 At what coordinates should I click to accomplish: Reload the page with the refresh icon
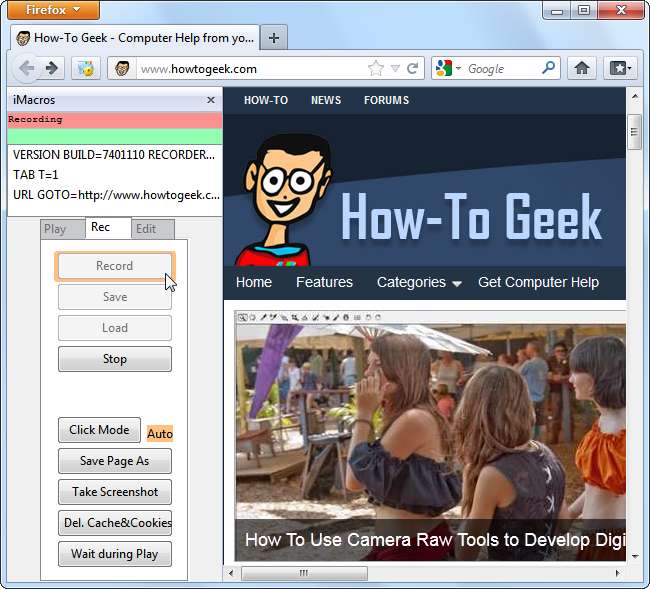point(412,68)
